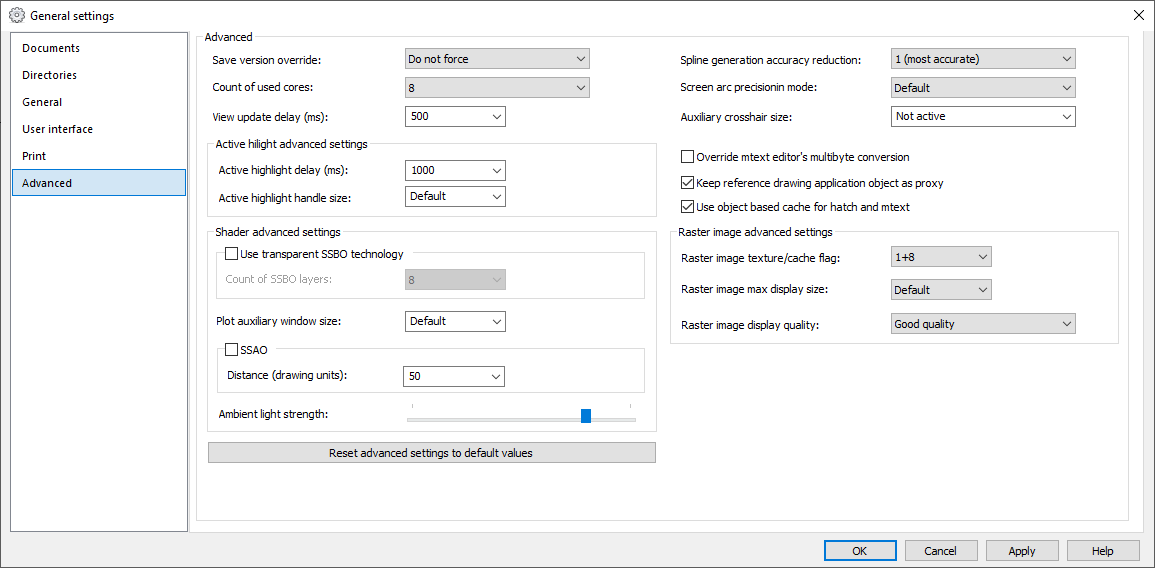This screenshot has width=1155, height=568.
Task: Click Reset advanced settings to default values
Action: tap(432, 453)
